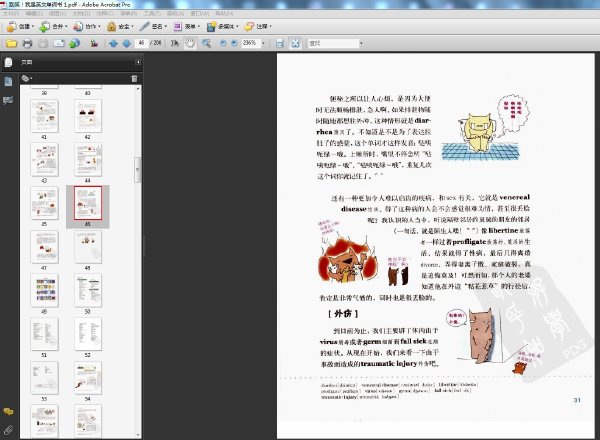600x440 pixels.
Task: Select page thumbnail 48
Action: [88, 247]
